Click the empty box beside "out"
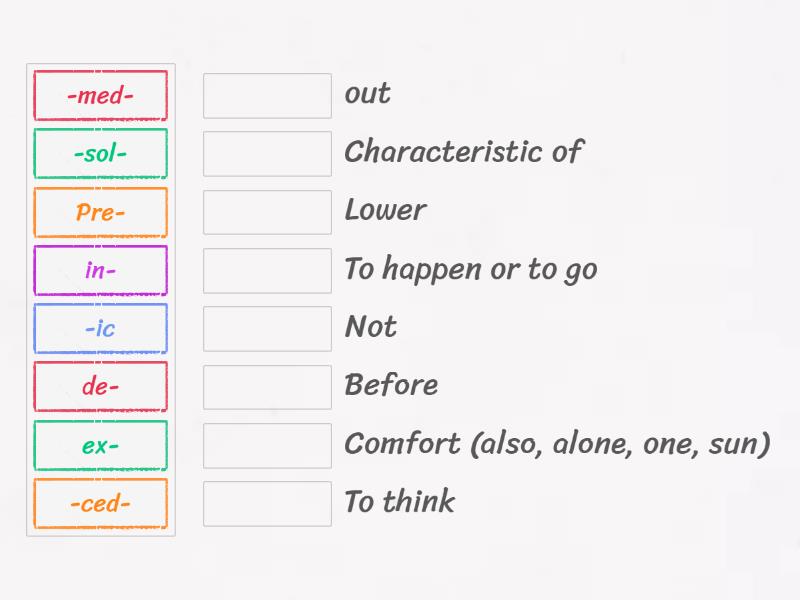The image size is (800, 600). 267,96
